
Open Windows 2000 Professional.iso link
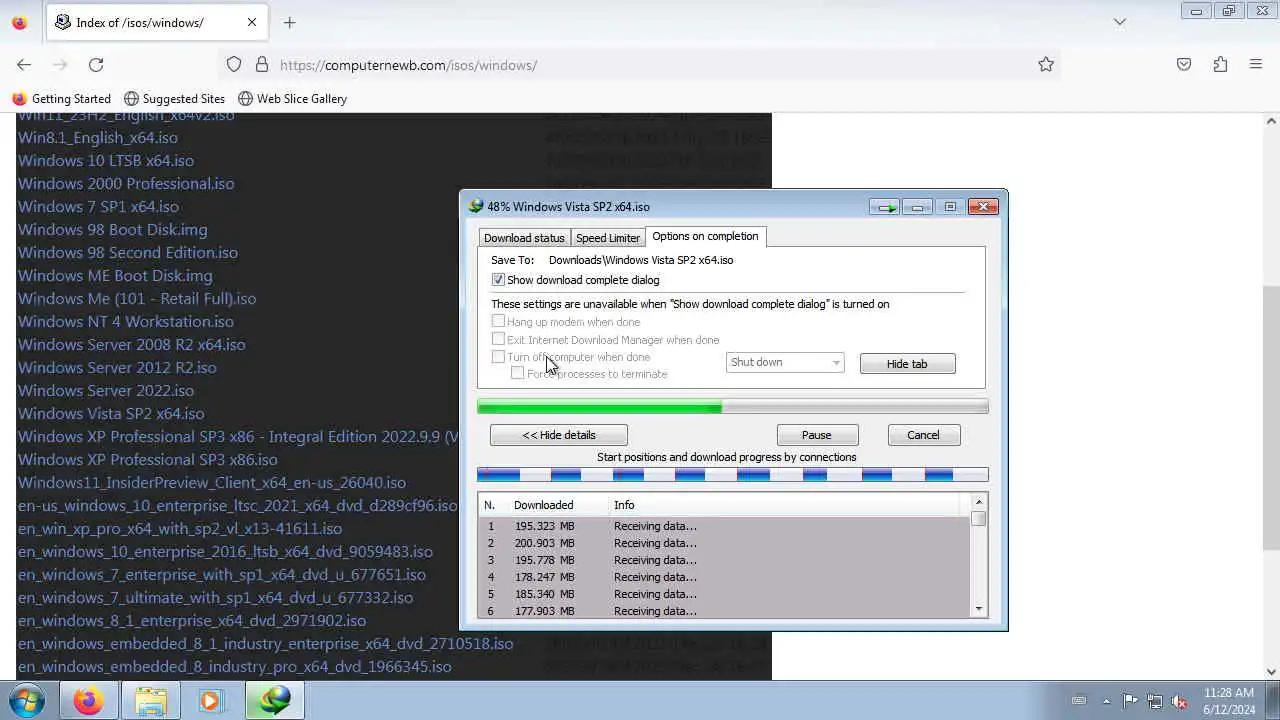click(126, 183)
